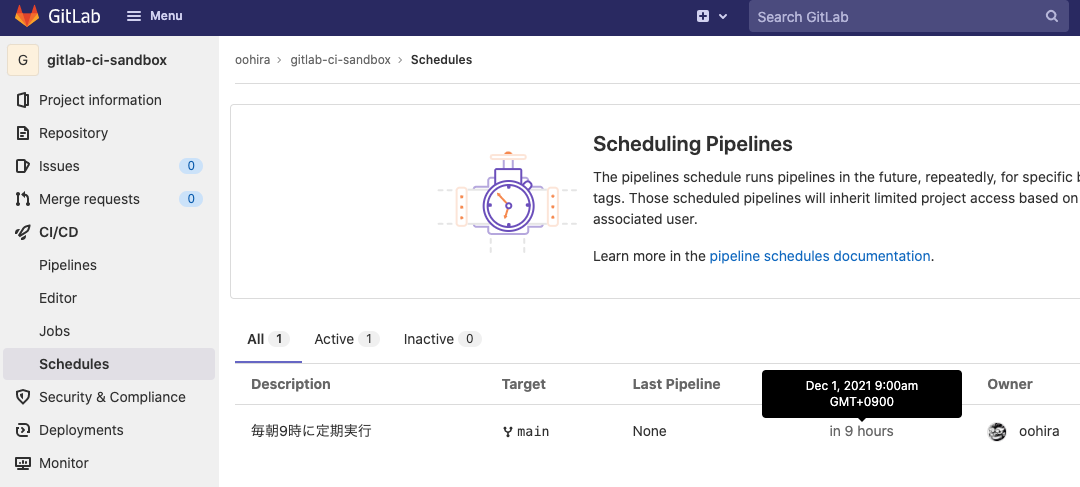
Task: Open the pipeline schedules documentation link
Action: (x=820, y=256)
